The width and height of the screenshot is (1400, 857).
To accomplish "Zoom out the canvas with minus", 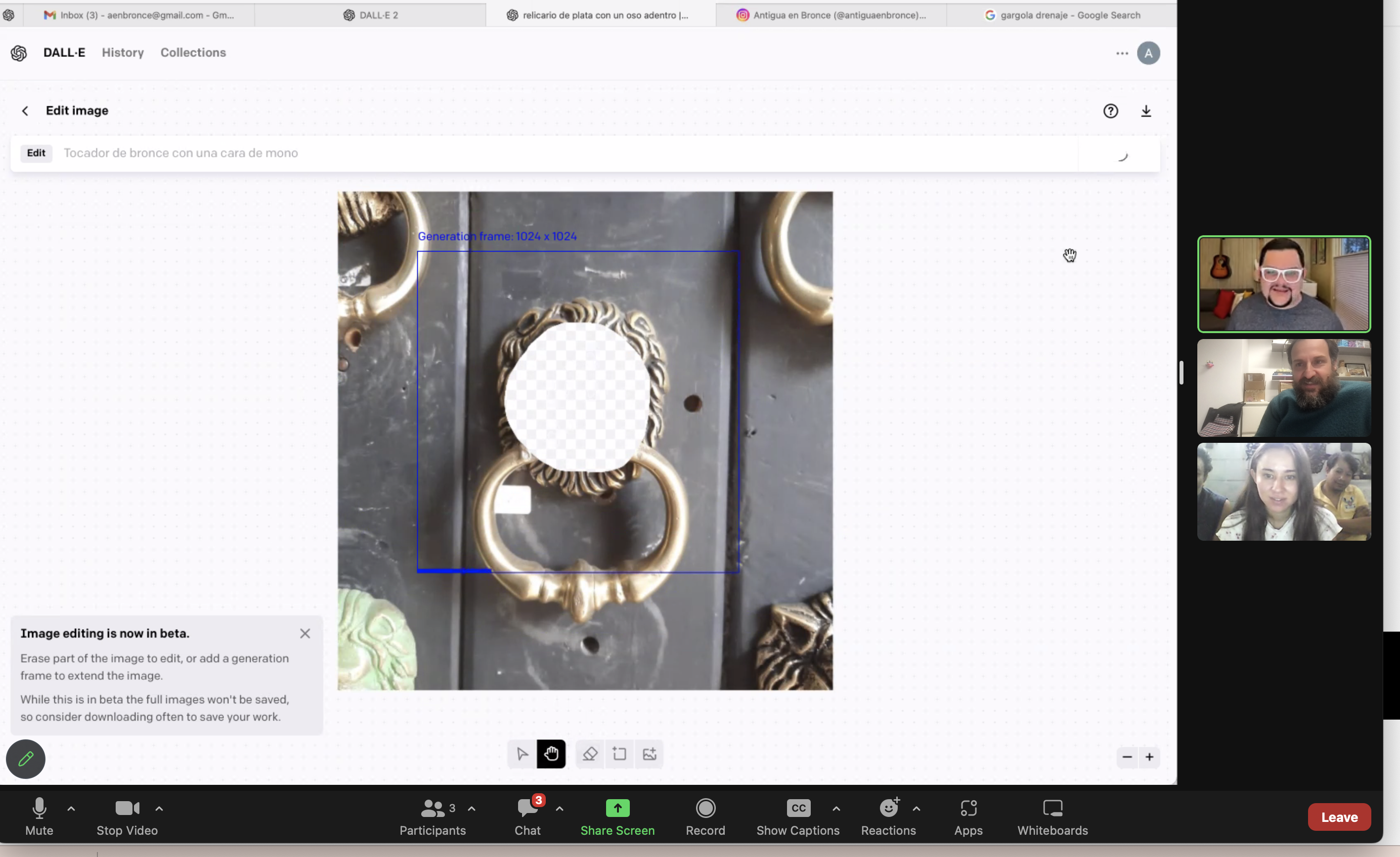I will tap(1127, 757).
